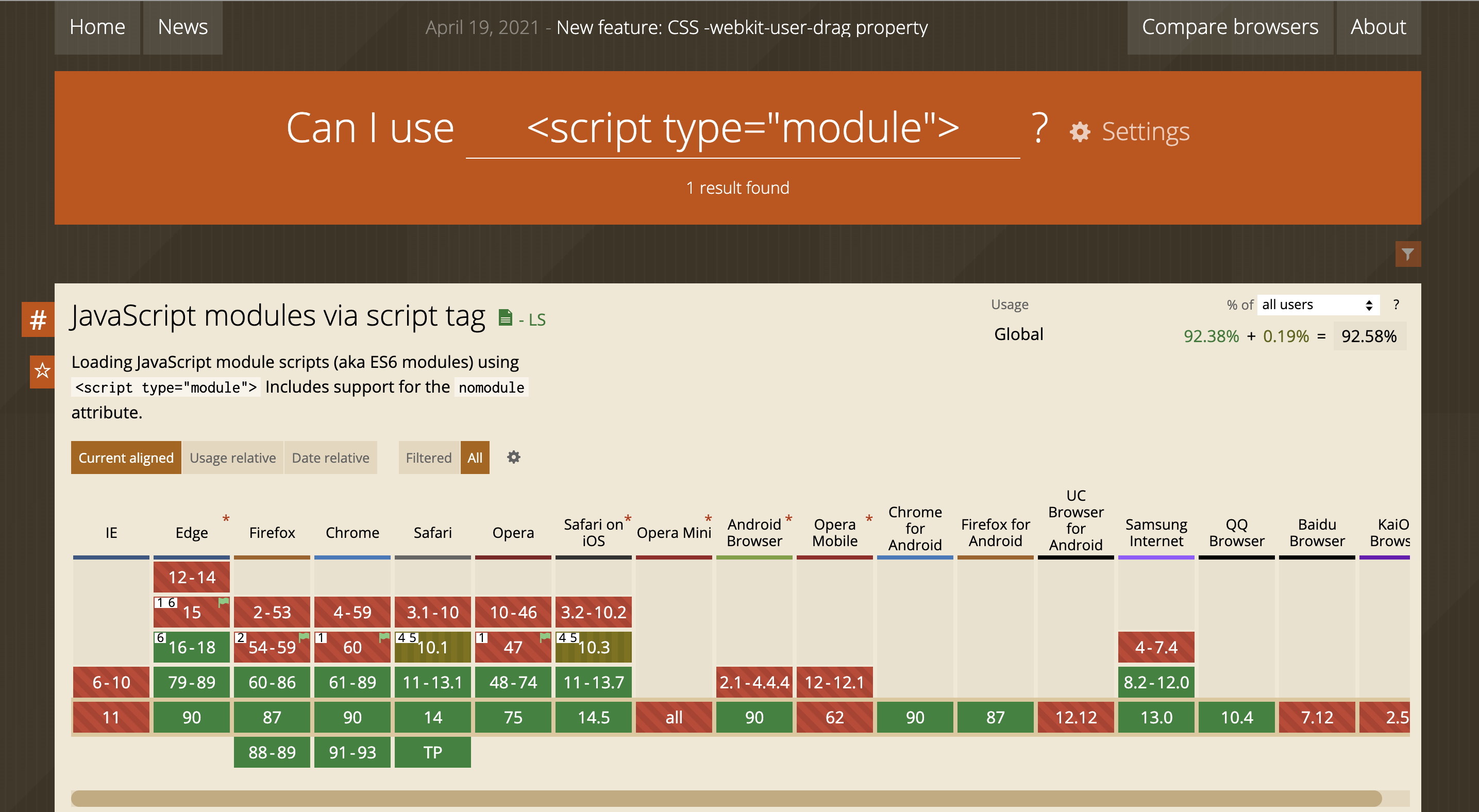Select the Edge 16-18 cell

(191, 647)
